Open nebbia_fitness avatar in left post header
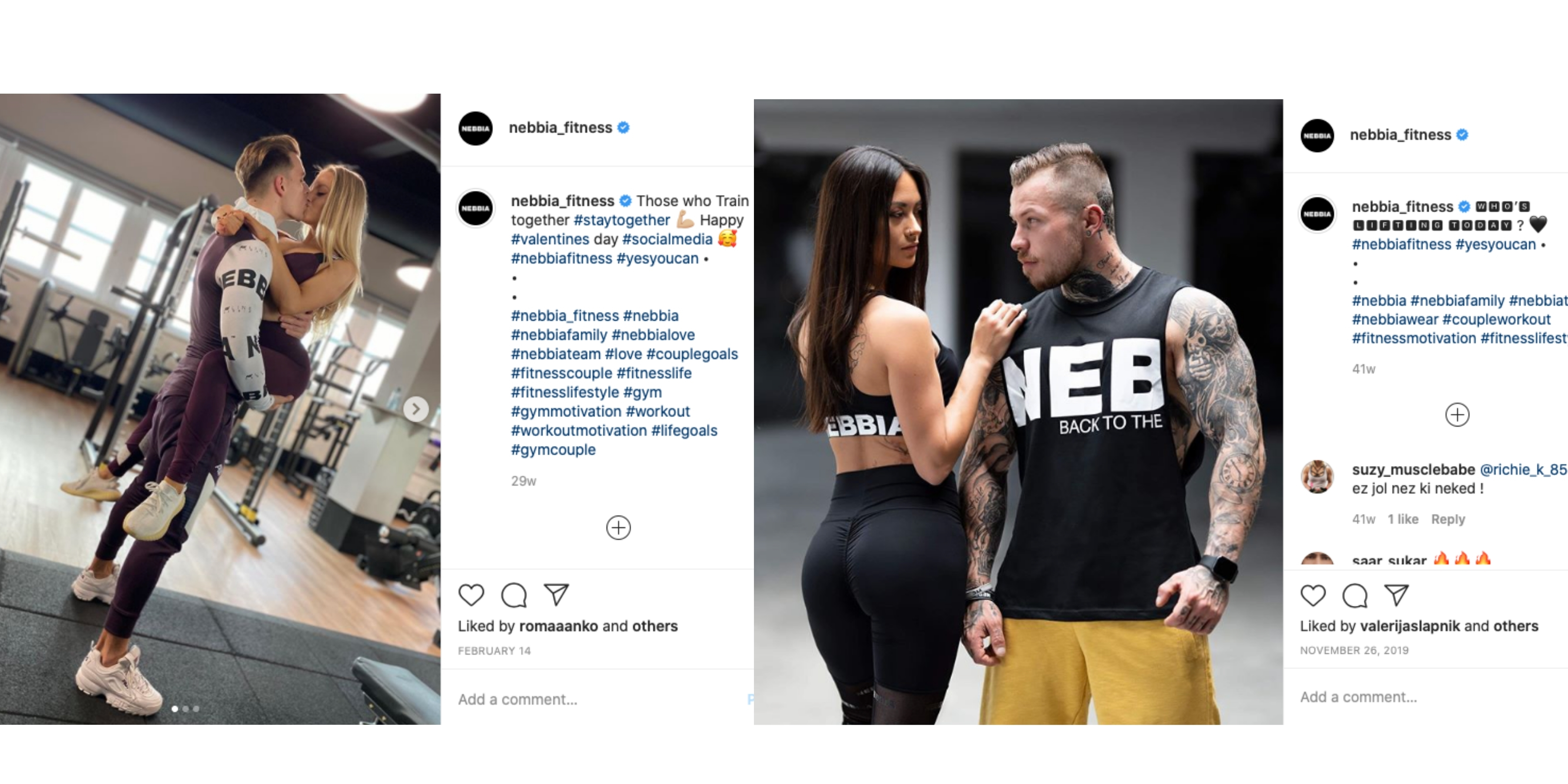The width and height of the screenshot is (1568, 784). point(475,128)
